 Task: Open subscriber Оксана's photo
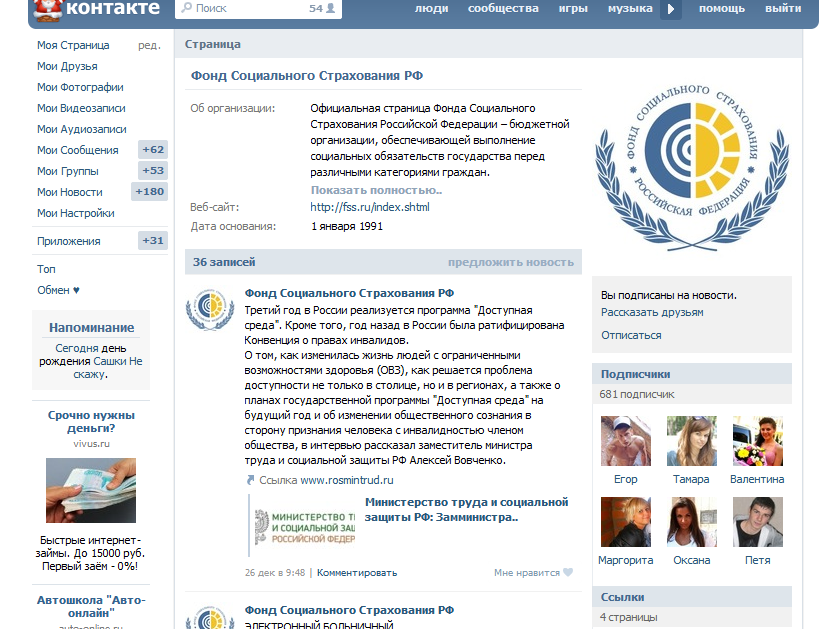click(x=692, y=522)
